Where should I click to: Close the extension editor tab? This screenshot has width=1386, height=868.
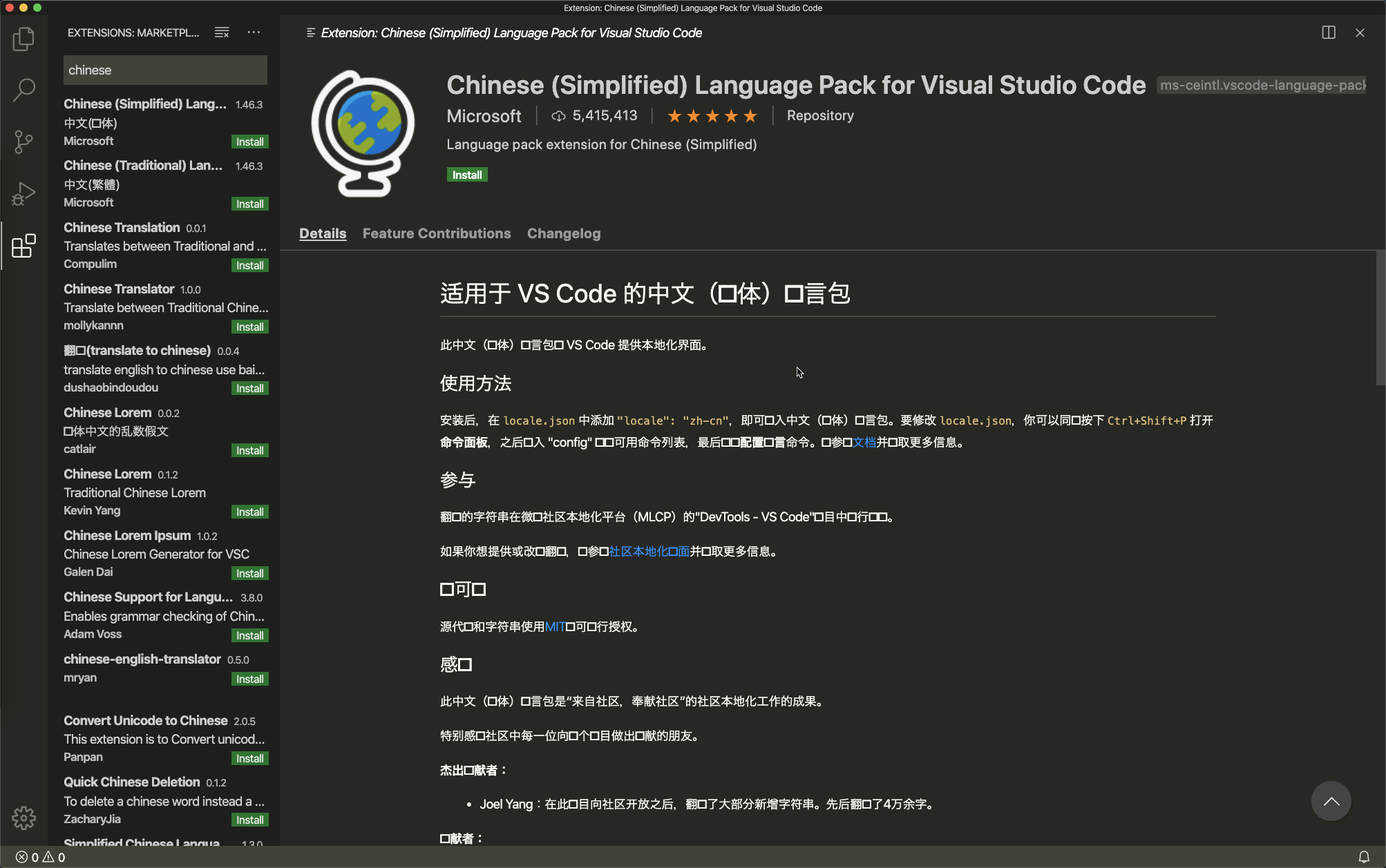tap(1360, 32)
